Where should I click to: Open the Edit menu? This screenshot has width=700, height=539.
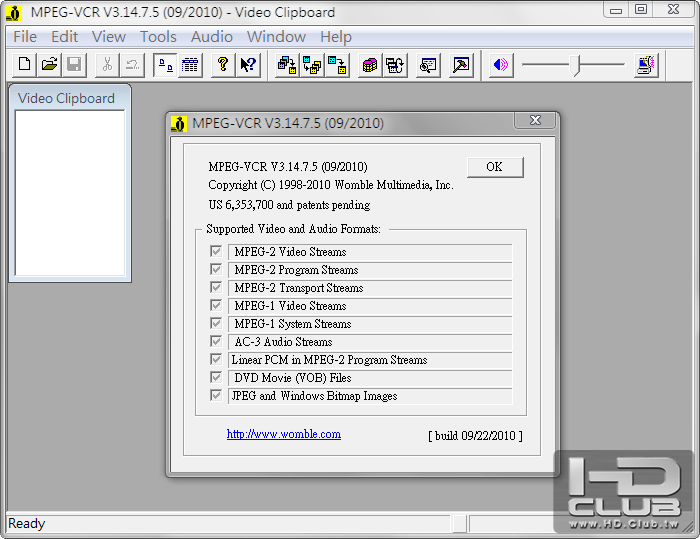coord(65,37)
